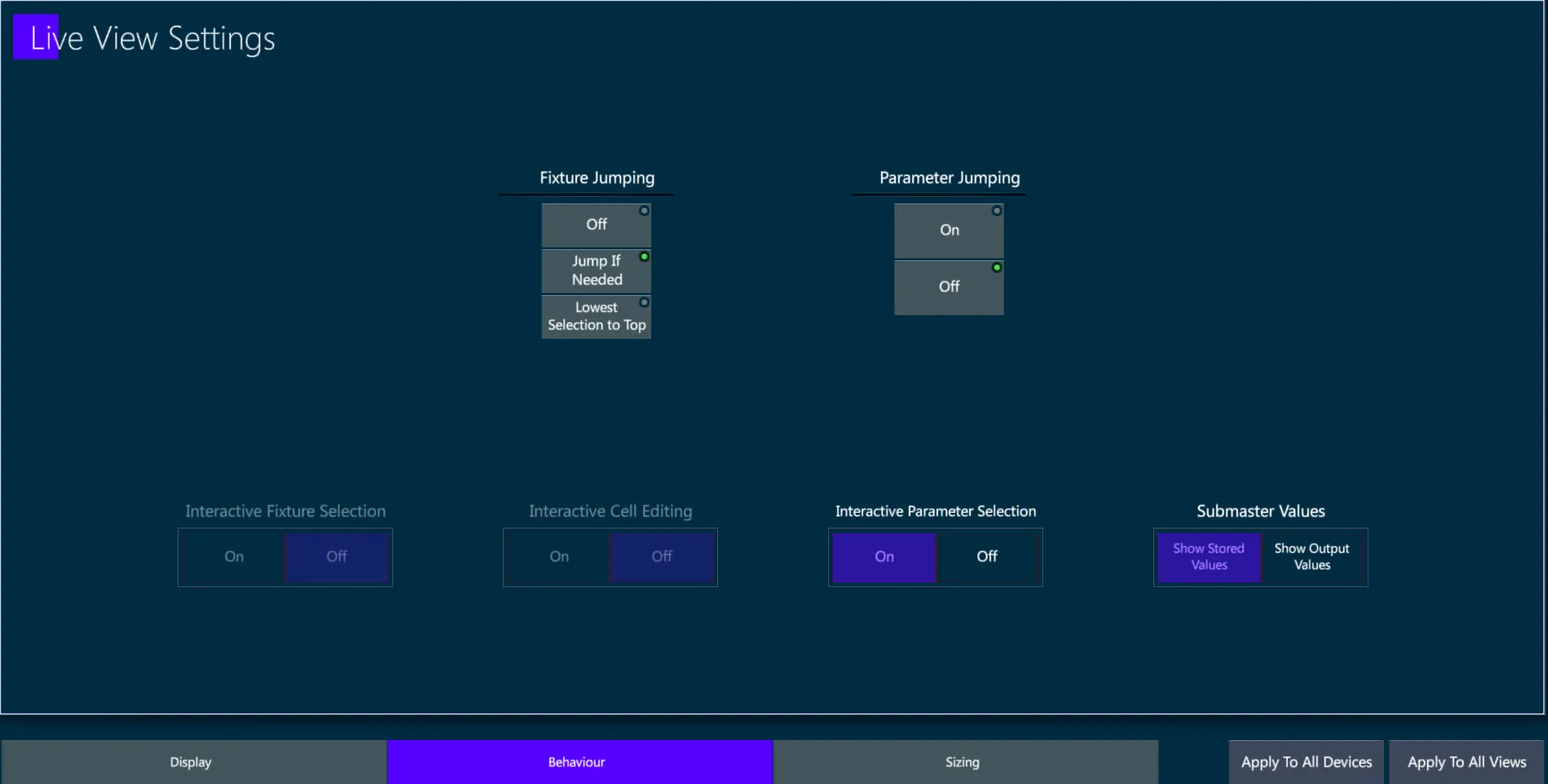
Task: Switch Interactive Cell Editing On
Action: (x=560, y=557)
